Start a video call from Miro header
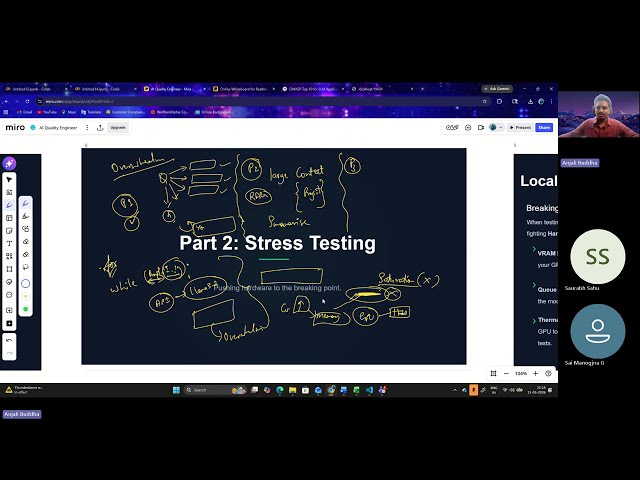The image size is (640, 480). 481,128
